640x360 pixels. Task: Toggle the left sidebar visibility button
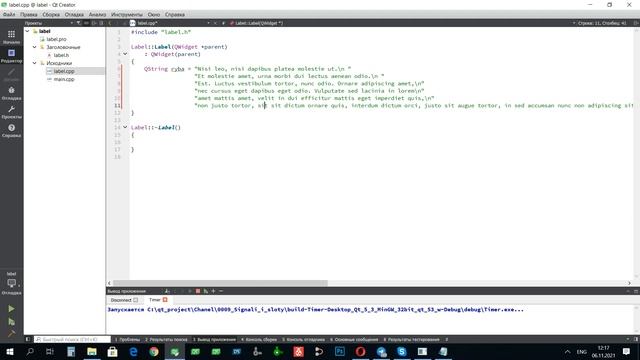click(x=28, y=339)
